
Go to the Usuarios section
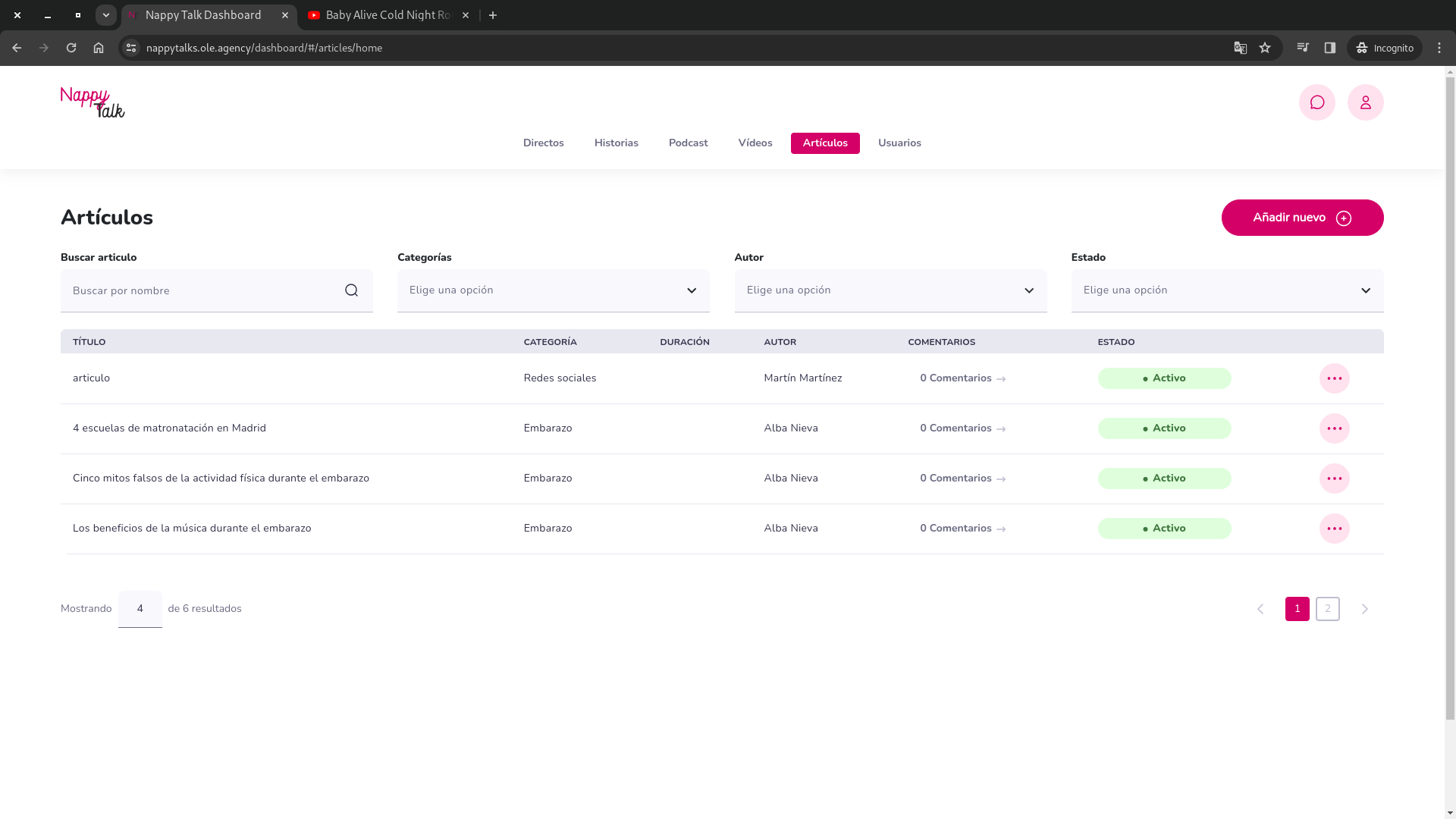pyautogui.click(x=899, y=143)
